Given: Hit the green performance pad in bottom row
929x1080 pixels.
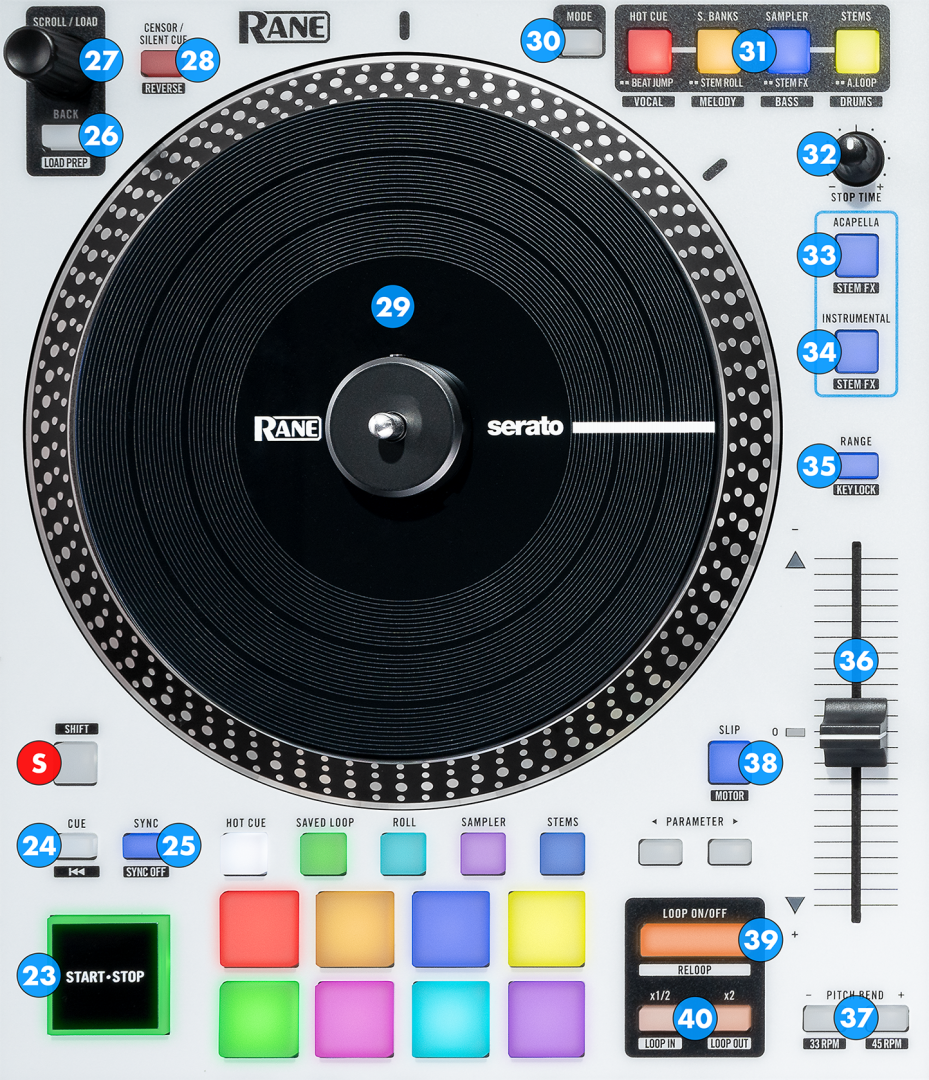Looking at the screenshot, I should 259,1019.
